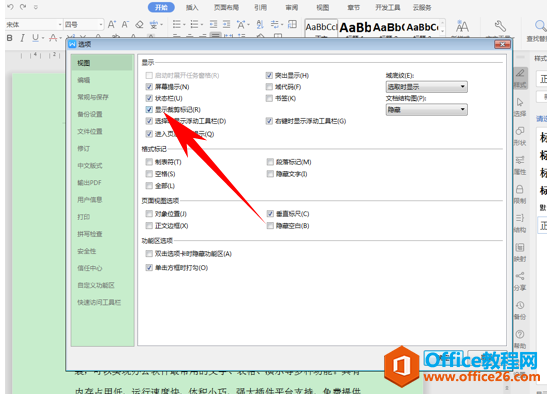
Task: Click the decrease indent icon
Action: (x=213, y=24)
